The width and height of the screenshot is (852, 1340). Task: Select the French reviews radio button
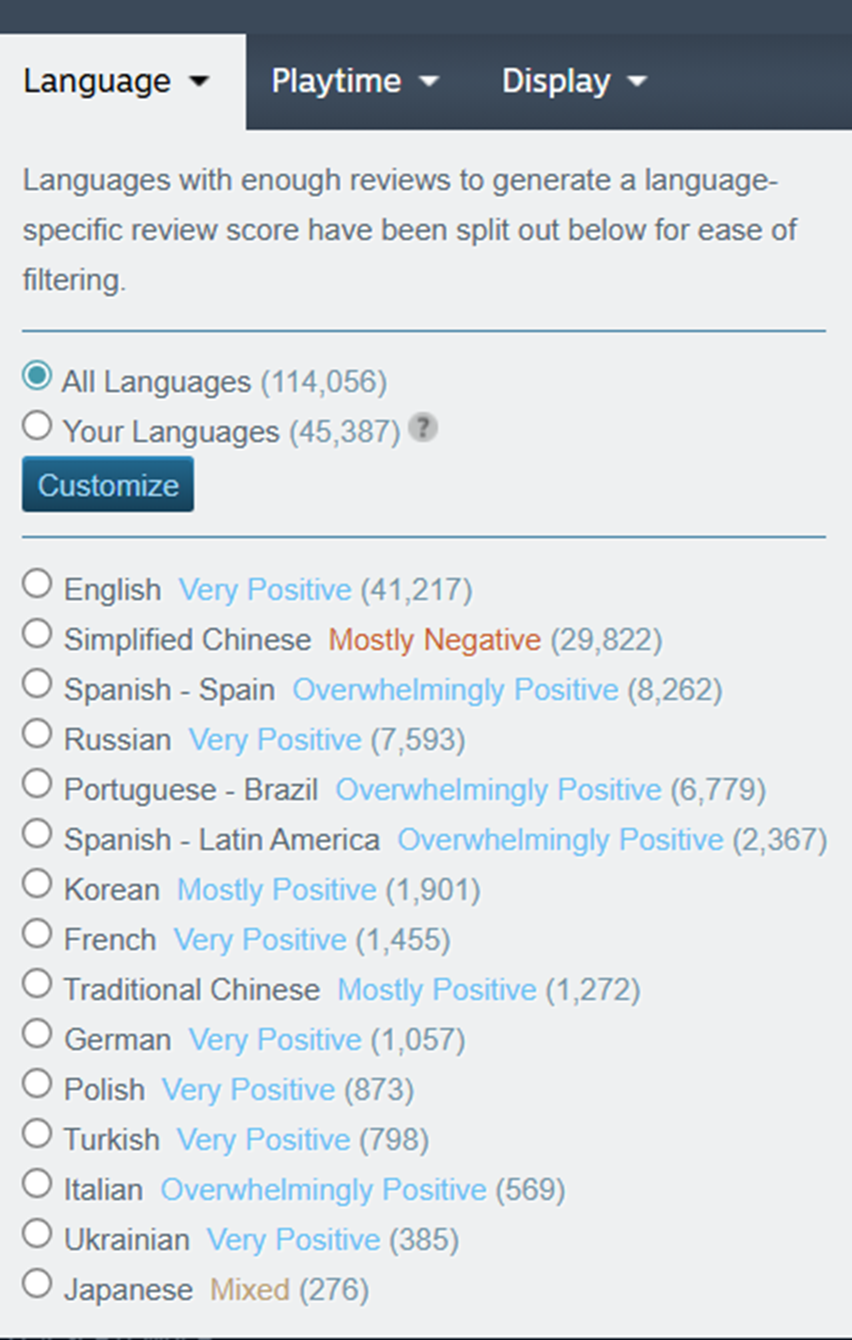click(37, 934)
